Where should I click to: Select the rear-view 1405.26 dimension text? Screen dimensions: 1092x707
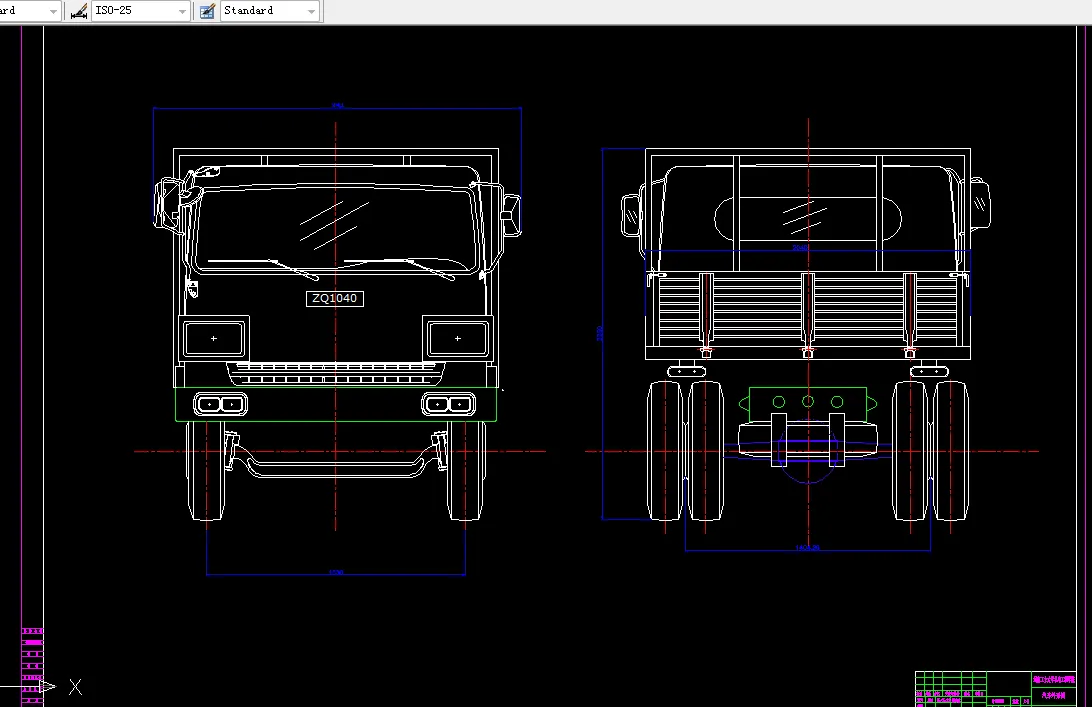click(x=807, y=547)
